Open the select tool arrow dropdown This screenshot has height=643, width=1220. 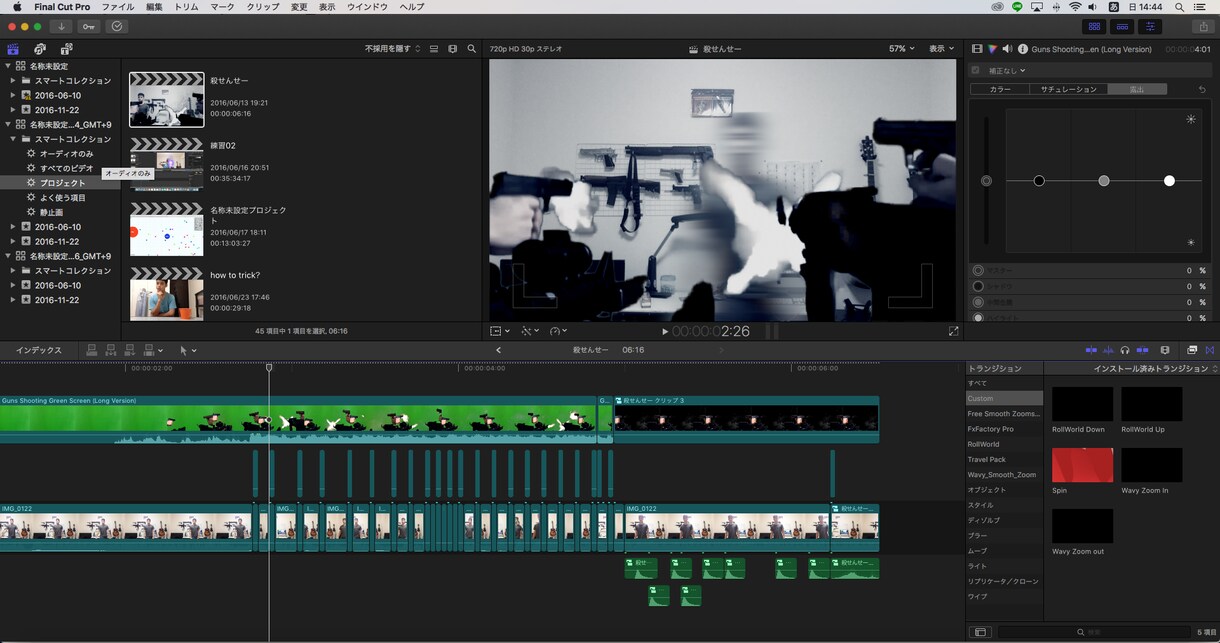click(x=188, y=350)
